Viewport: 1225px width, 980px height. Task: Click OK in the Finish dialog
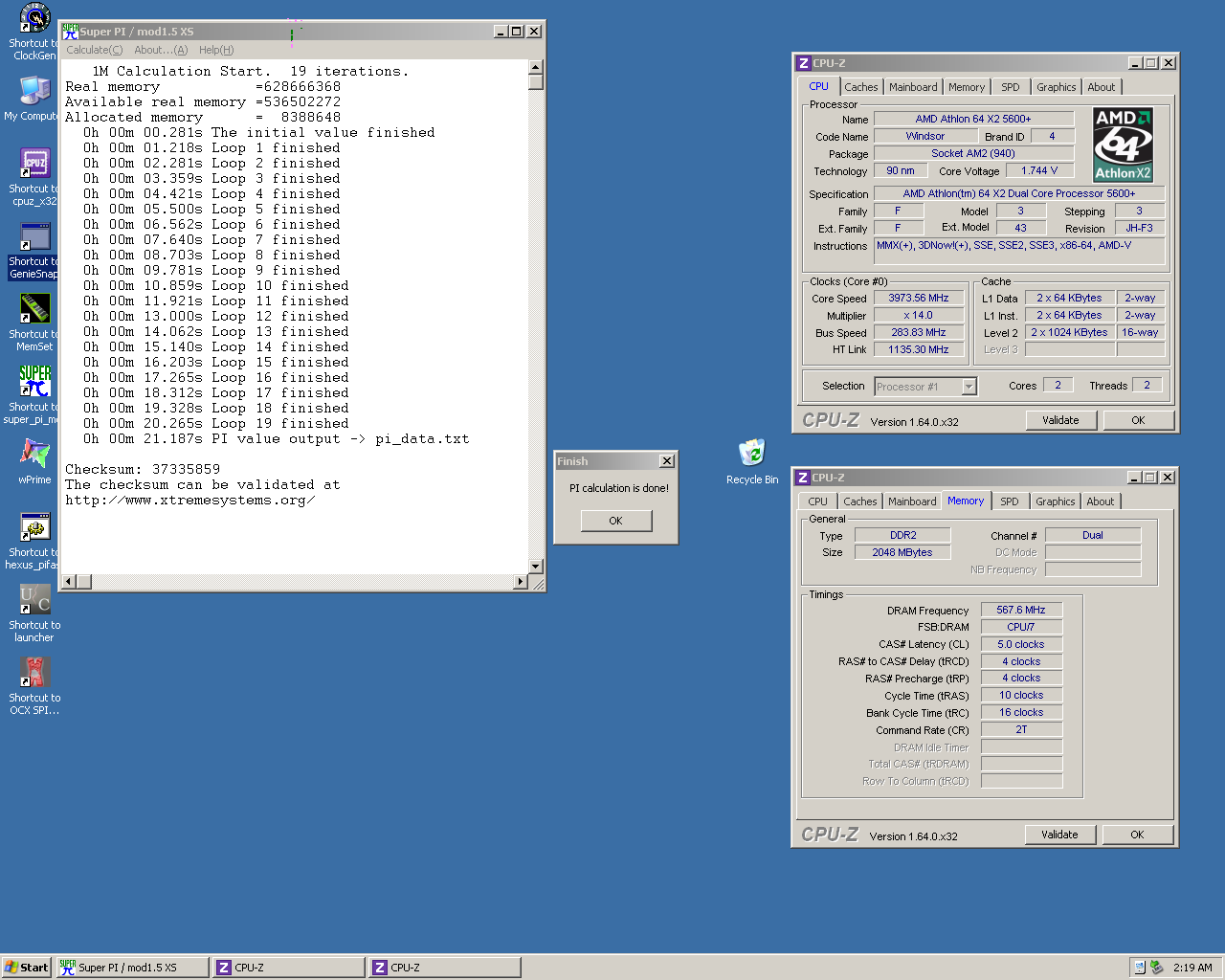[616, 521]
